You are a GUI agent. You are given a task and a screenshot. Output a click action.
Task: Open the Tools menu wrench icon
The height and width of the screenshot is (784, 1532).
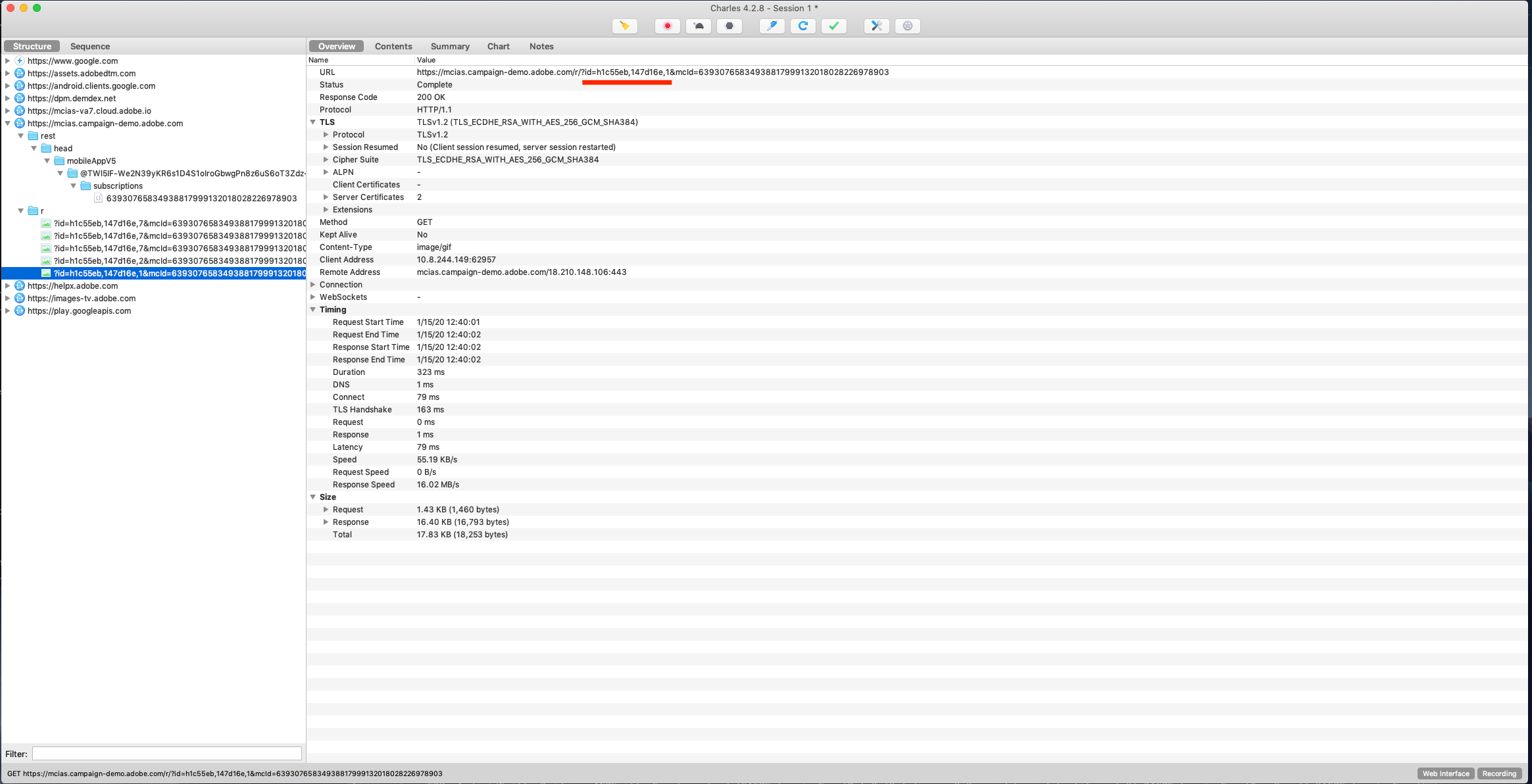pyautogui.click(x=876, y=26)
